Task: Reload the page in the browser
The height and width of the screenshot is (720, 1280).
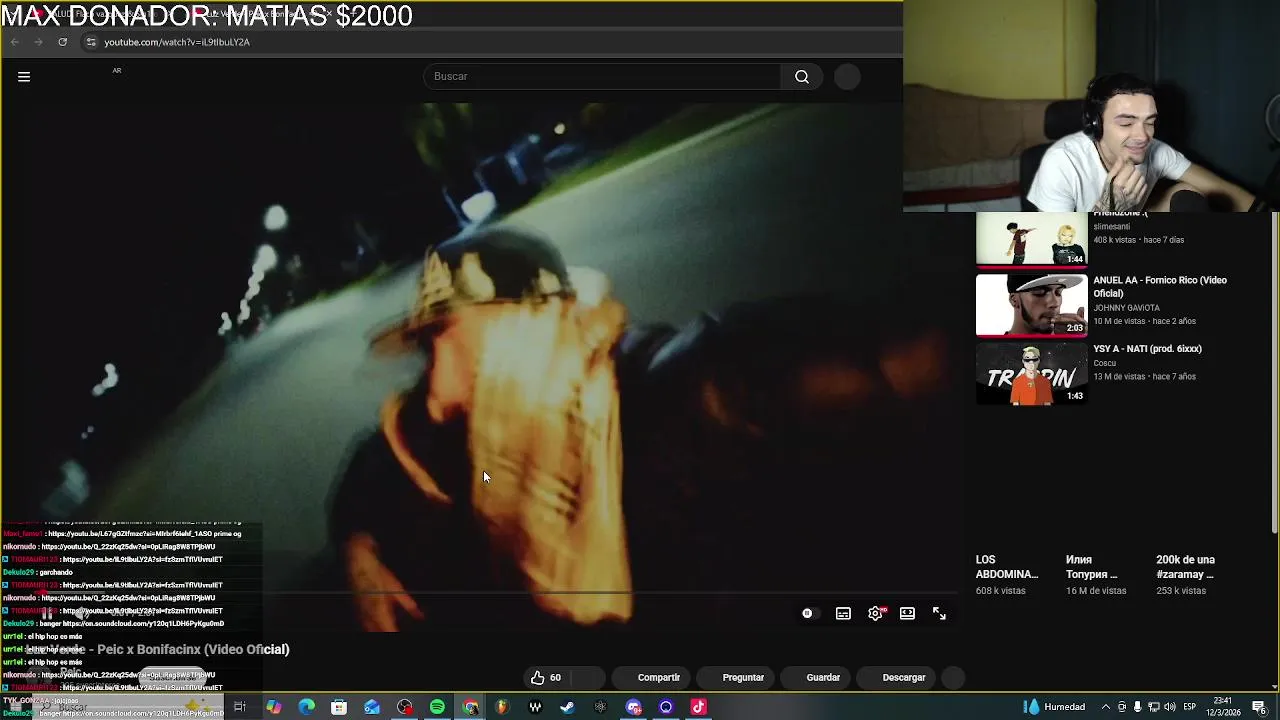Action: [62, 42]
